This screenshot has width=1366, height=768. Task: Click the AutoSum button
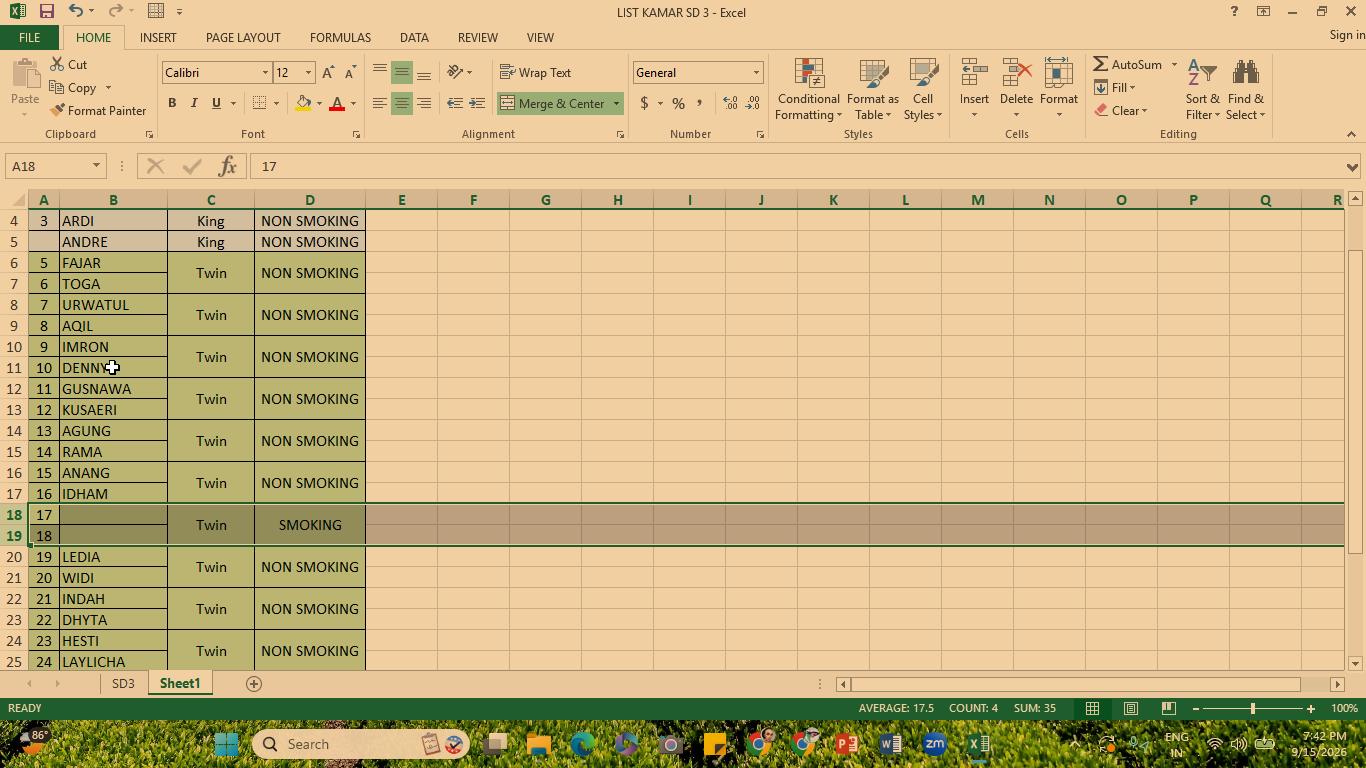1128,65
